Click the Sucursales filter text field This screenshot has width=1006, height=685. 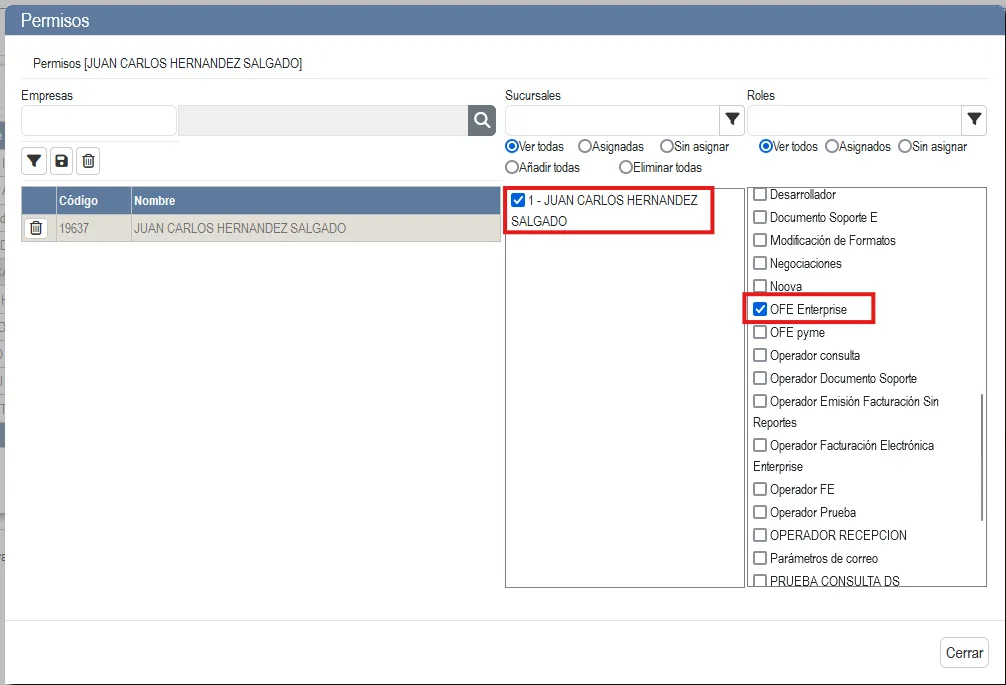[612, 120]
